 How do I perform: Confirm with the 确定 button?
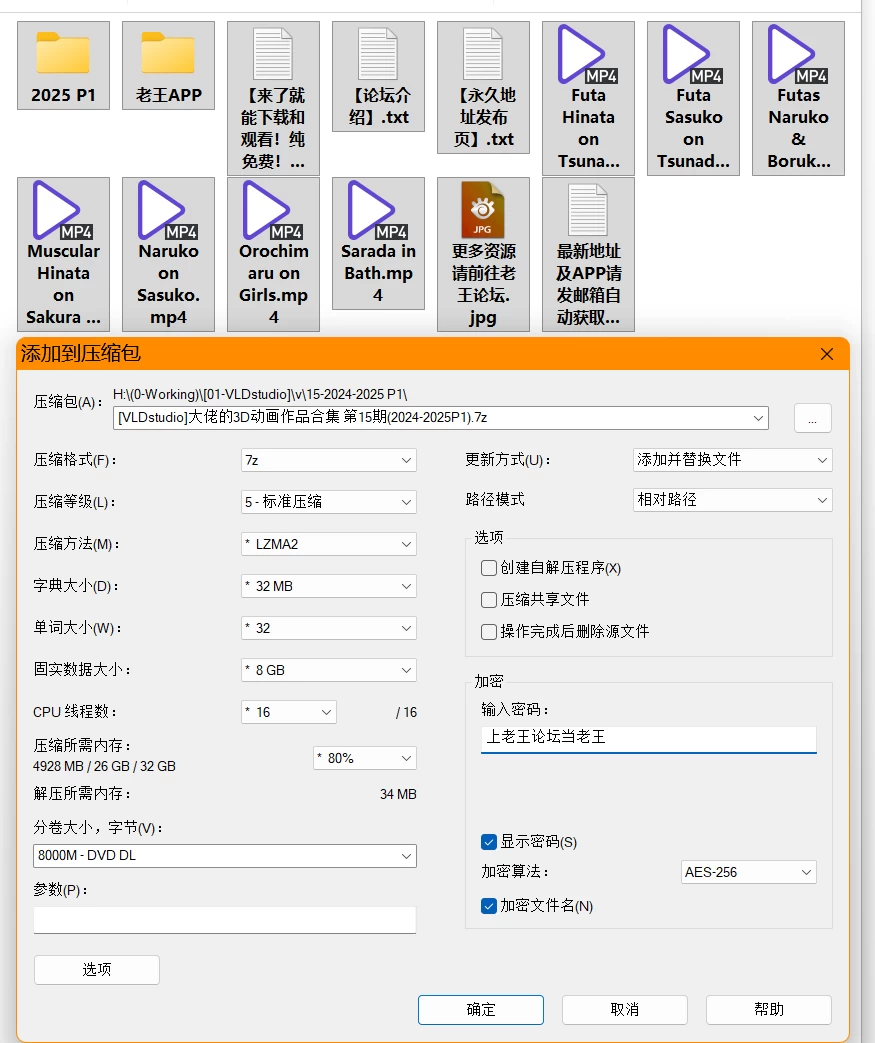pos(481,1010)
